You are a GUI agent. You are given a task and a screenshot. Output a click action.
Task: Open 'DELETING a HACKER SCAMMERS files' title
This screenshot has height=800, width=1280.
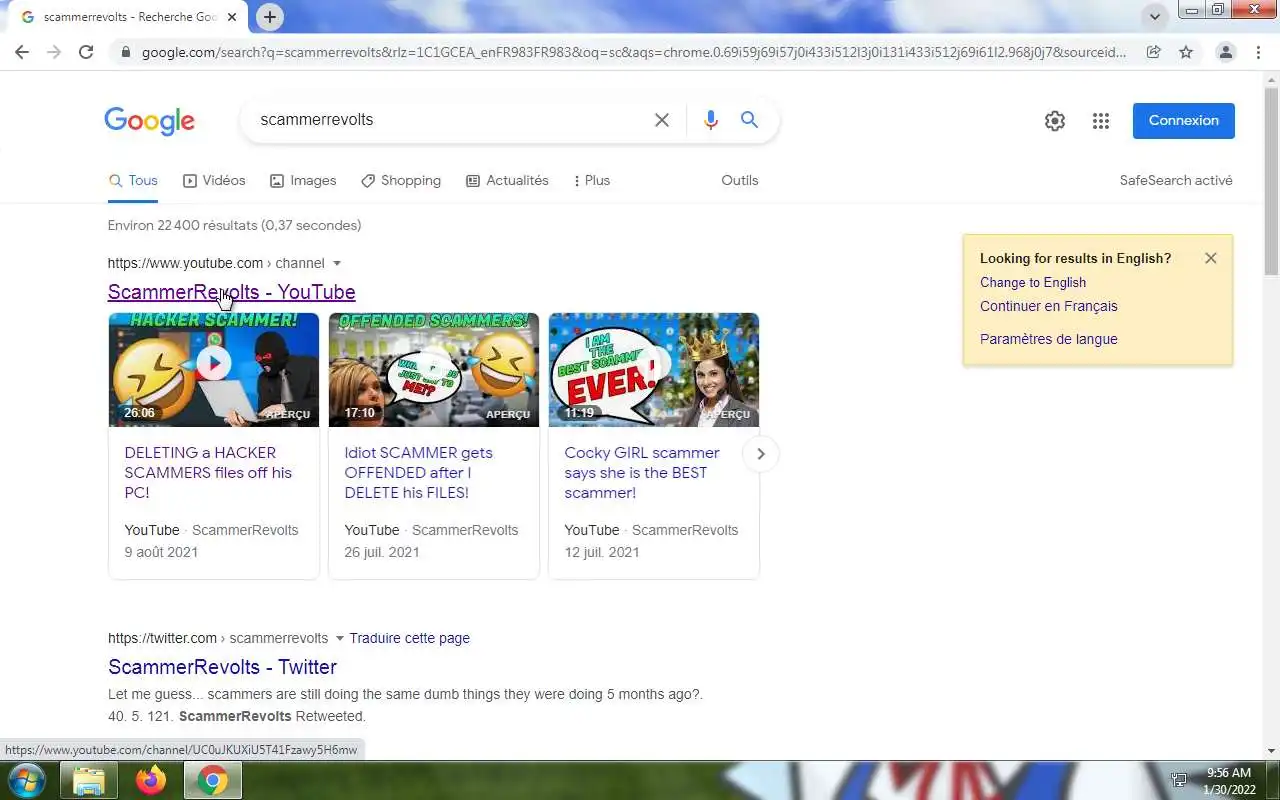coord(208,473)
